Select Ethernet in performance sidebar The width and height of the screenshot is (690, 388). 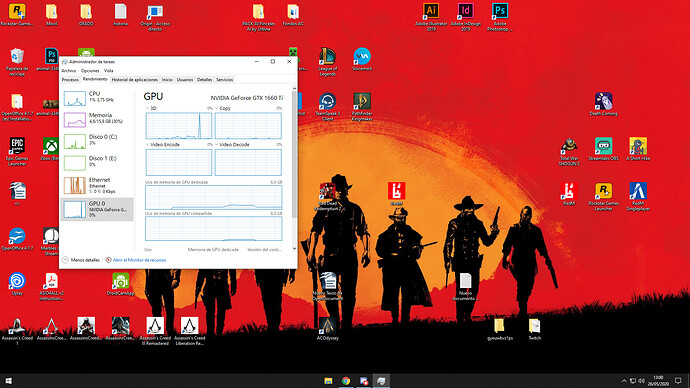pos(97,185)
